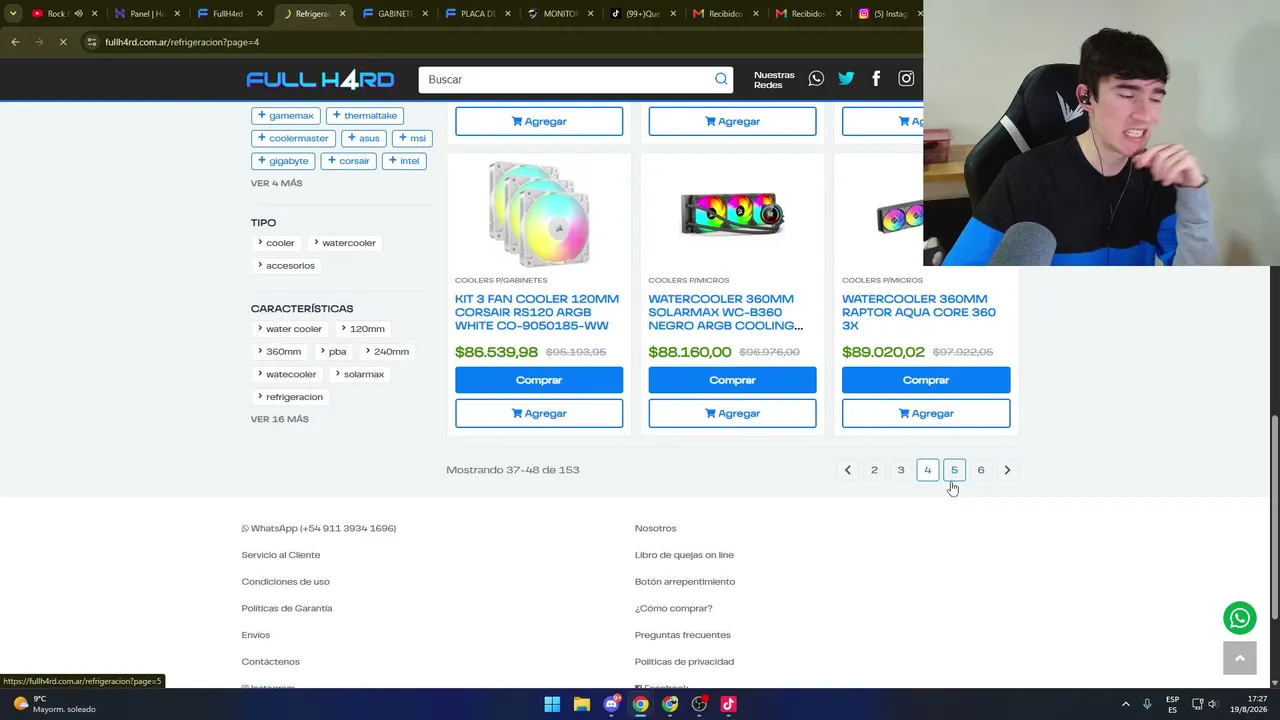Screen dimensions: 1280x720
Task: Open the weather widget on the taskbar
Action: (54, 704)
